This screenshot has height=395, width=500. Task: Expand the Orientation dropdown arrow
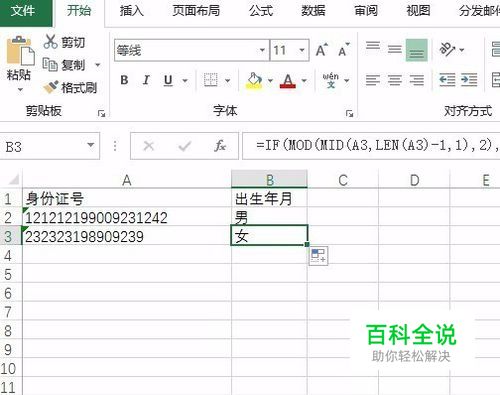pos(462,50)
